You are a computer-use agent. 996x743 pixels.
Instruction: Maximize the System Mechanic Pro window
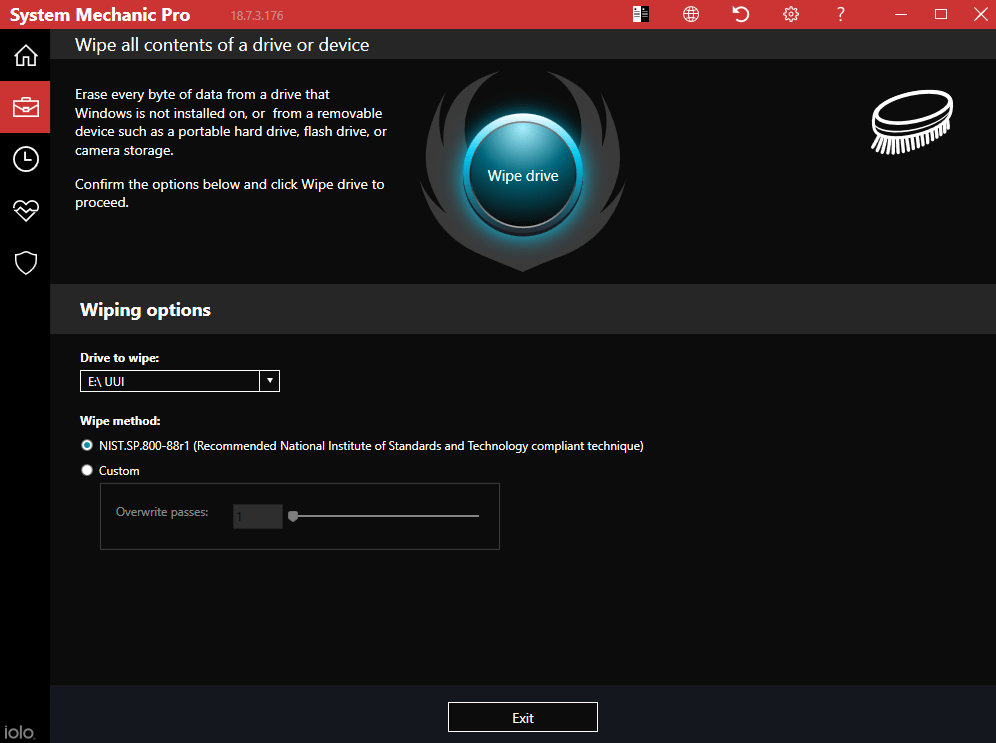pyautogui.click(x=941, y=14)
